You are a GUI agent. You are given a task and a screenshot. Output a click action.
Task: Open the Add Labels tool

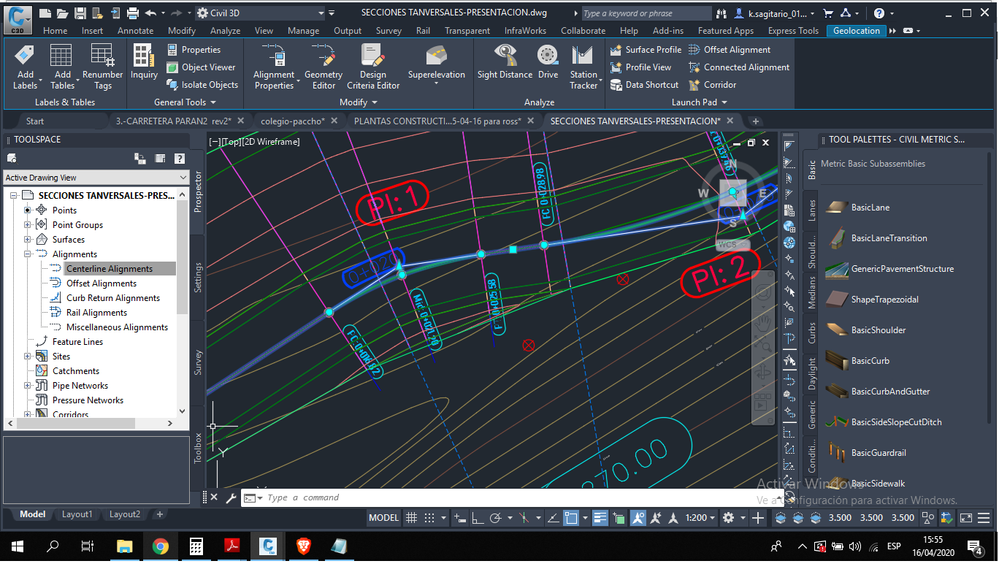coord(25,68)
